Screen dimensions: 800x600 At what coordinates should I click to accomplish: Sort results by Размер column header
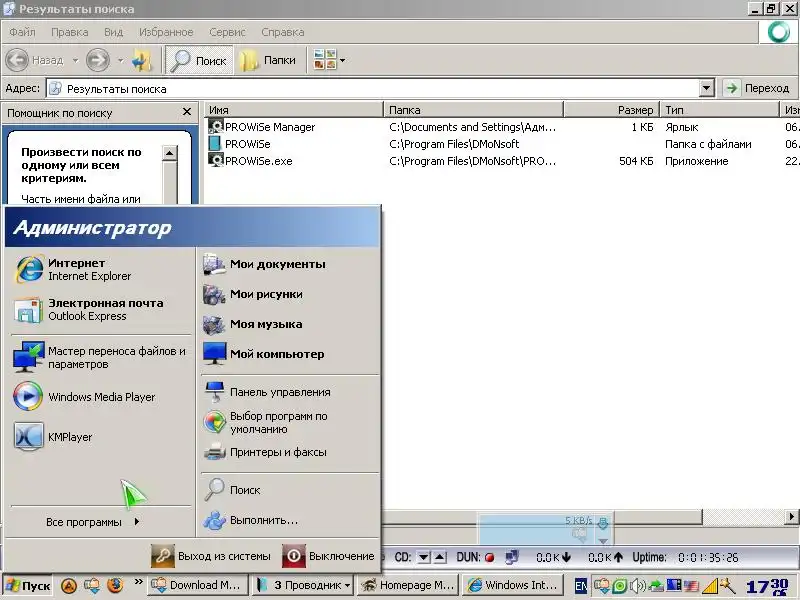point(612,110)
